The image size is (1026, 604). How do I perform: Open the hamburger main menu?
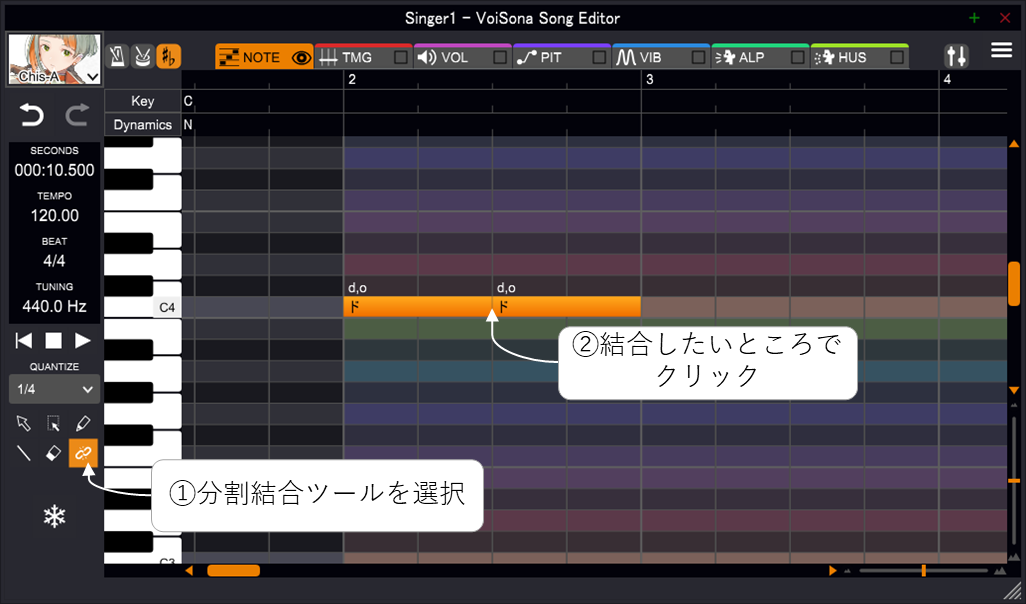[x=1001, y=50]
